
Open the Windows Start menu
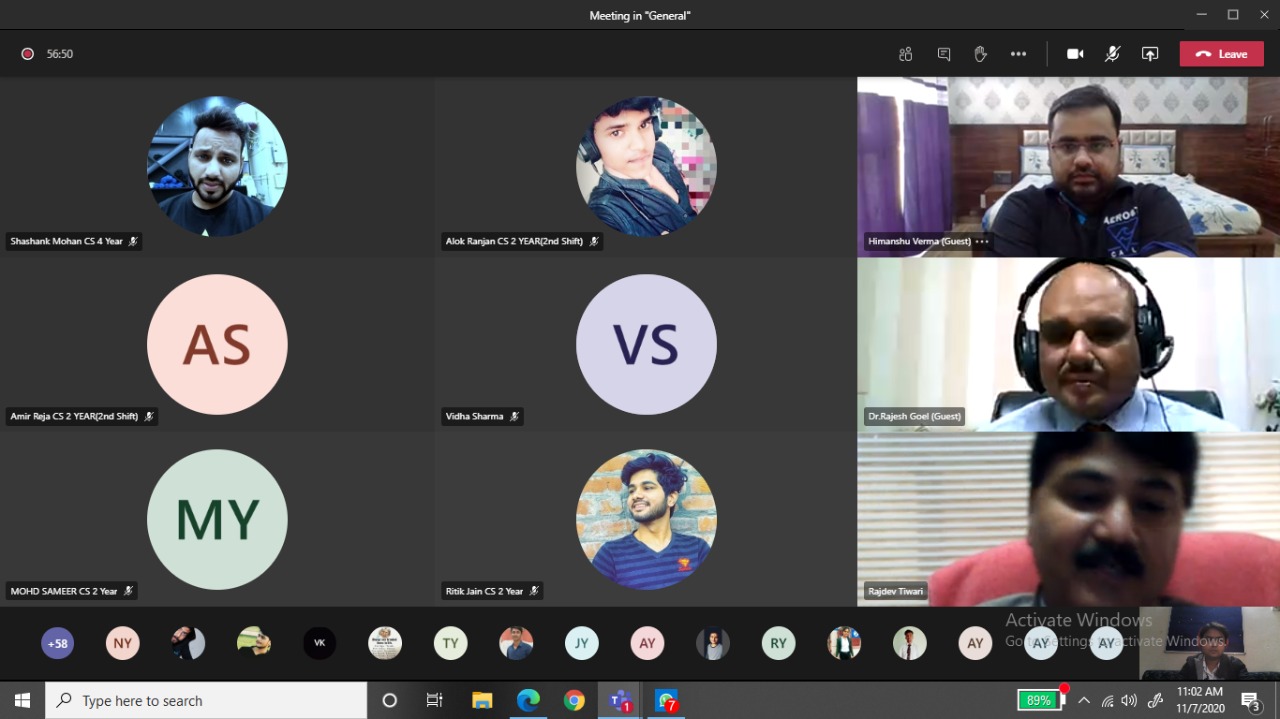(x=22, y=700)
